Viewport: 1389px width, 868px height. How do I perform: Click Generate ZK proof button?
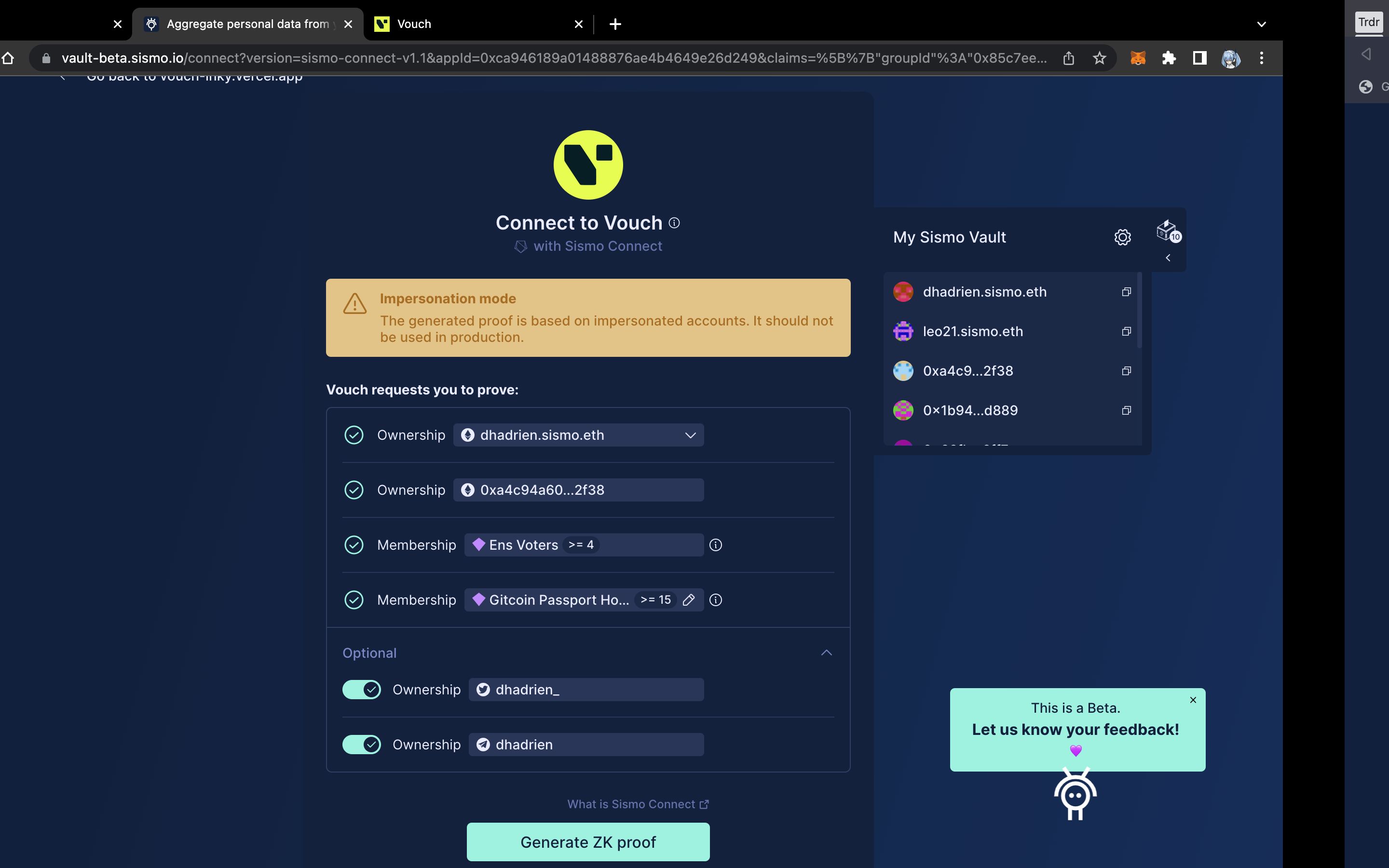588,842
